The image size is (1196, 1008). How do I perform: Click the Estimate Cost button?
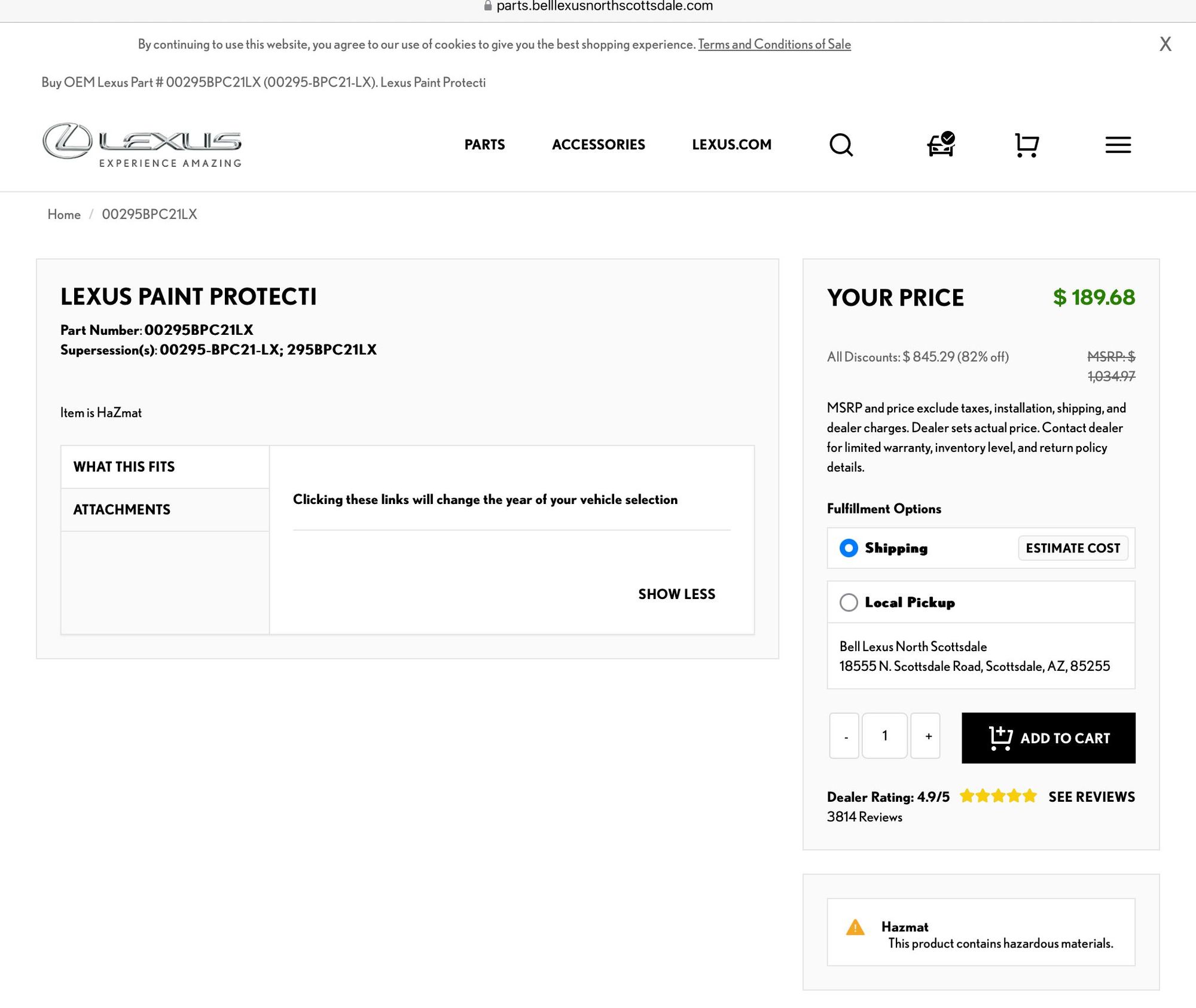point(1072,548)
